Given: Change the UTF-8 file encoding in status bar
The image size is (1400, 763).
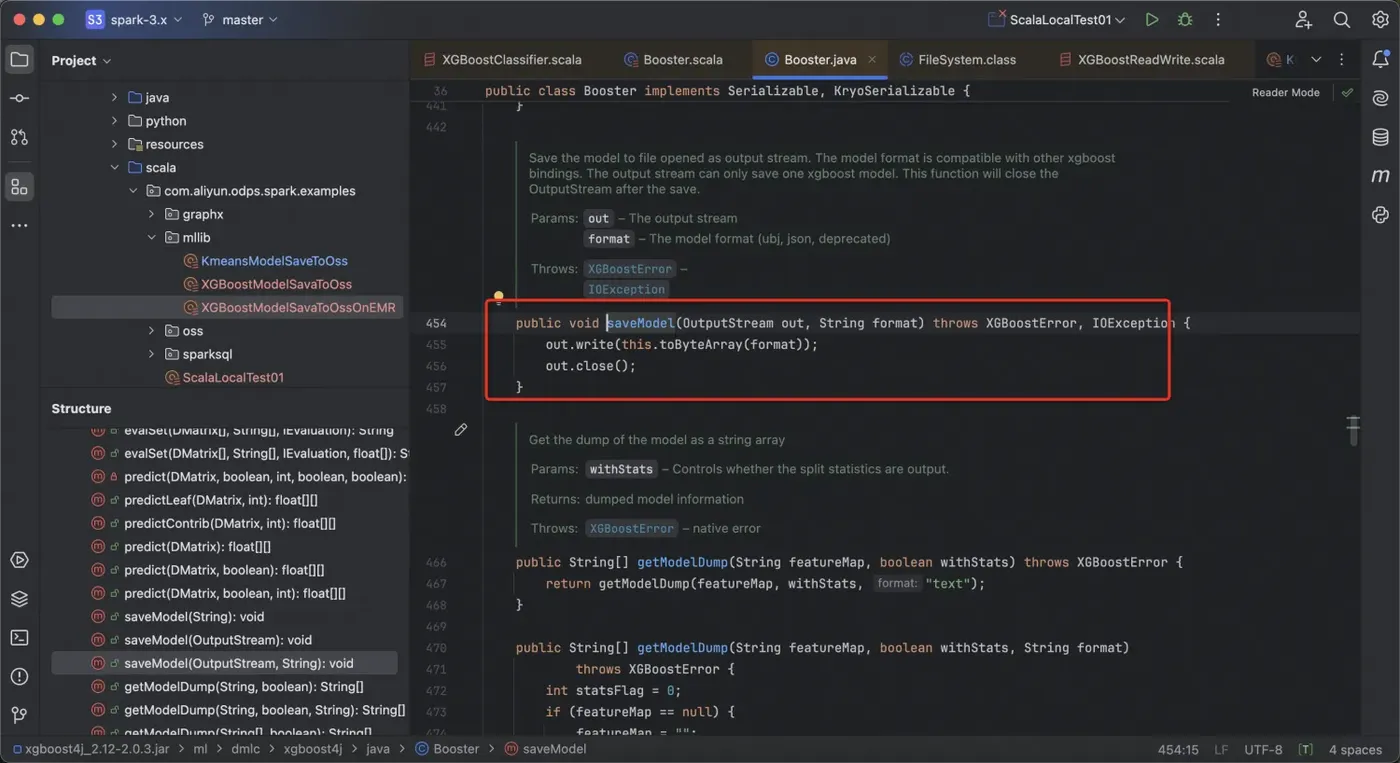Looking at the screenshot, I should pos(1263,749).
